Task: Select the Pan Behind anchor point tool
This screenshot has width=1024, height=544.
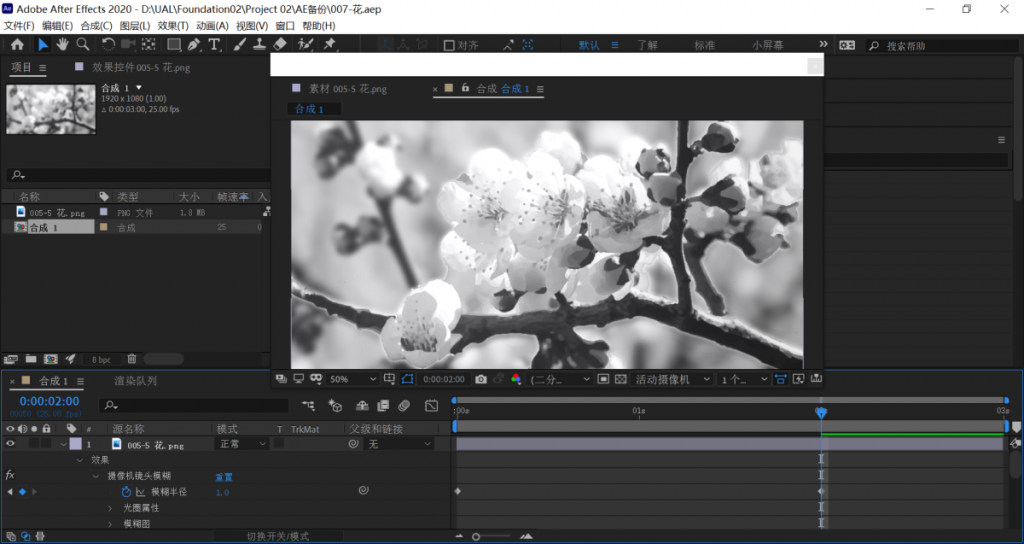Action: click(x=149, y=44)
